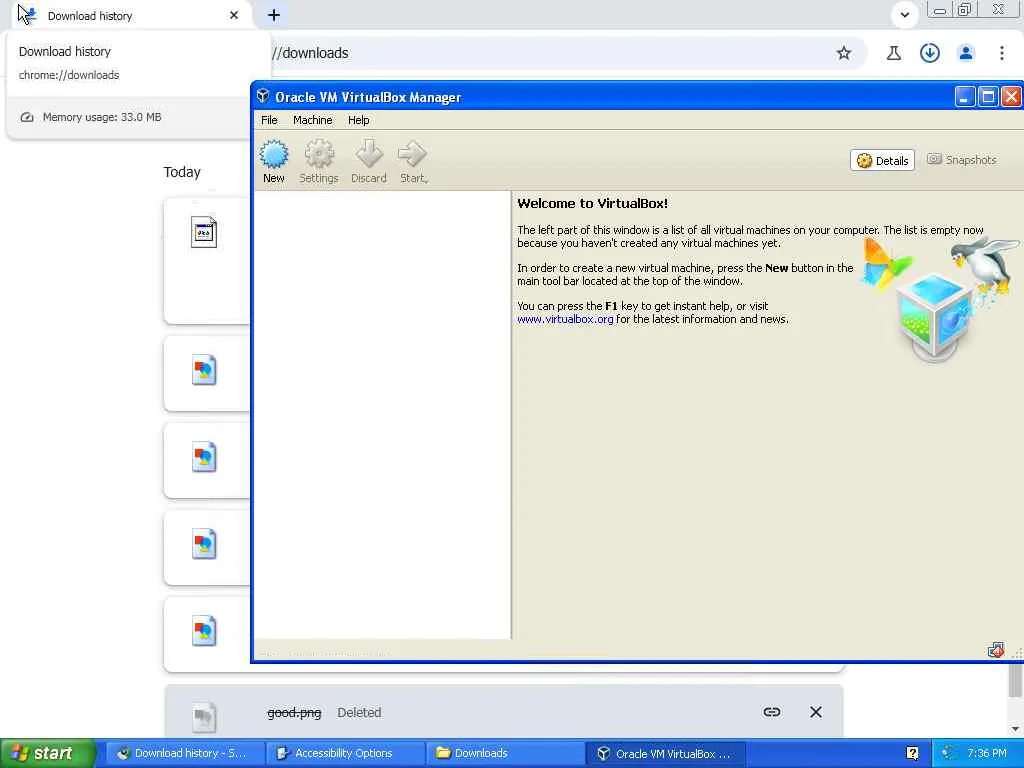Copy download link for good.png

[x=772, y=712]
